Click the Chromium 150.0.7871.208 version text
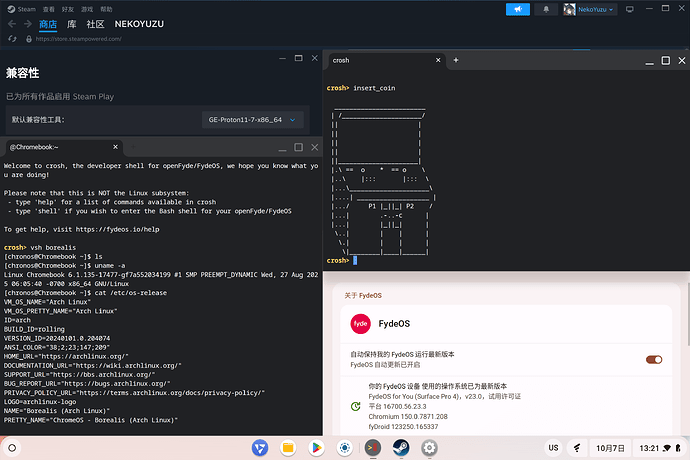Image resolution: width=690 pixels, height=460 pixels. click(408, 416)
